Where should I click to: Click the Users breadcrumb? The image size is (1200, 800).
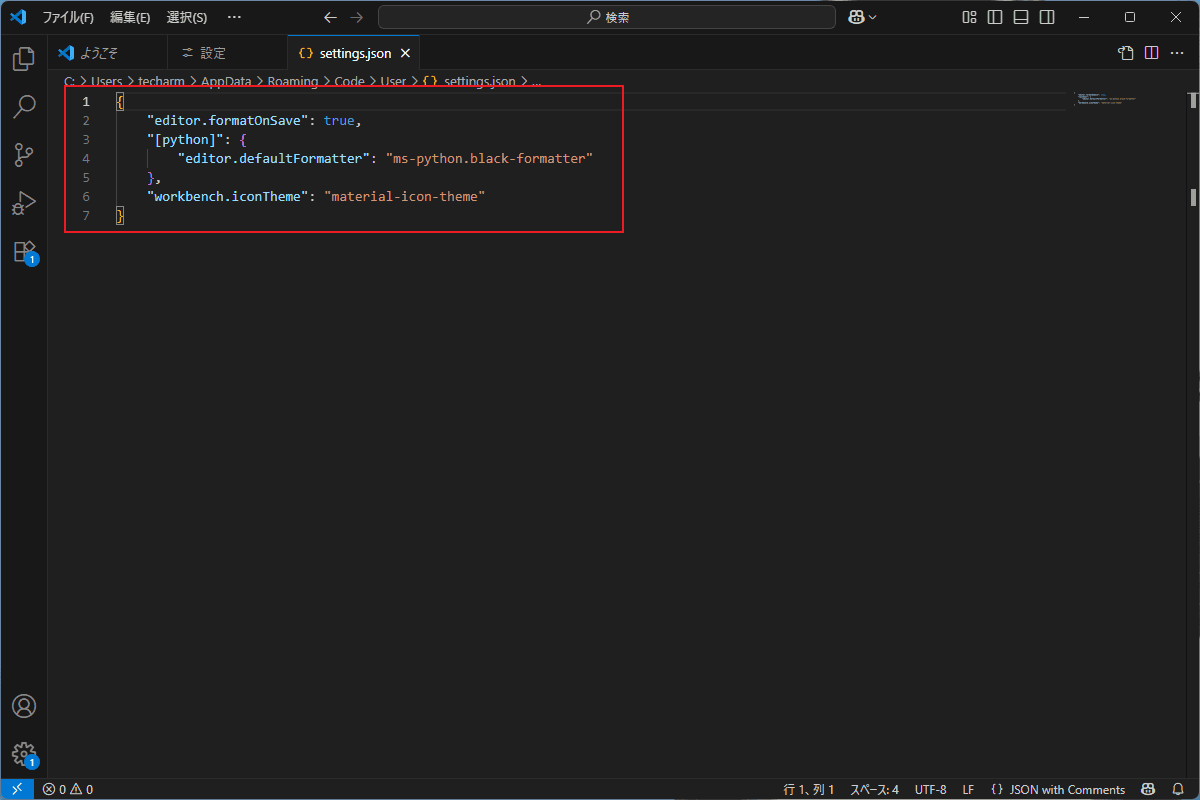coord(107,81)
